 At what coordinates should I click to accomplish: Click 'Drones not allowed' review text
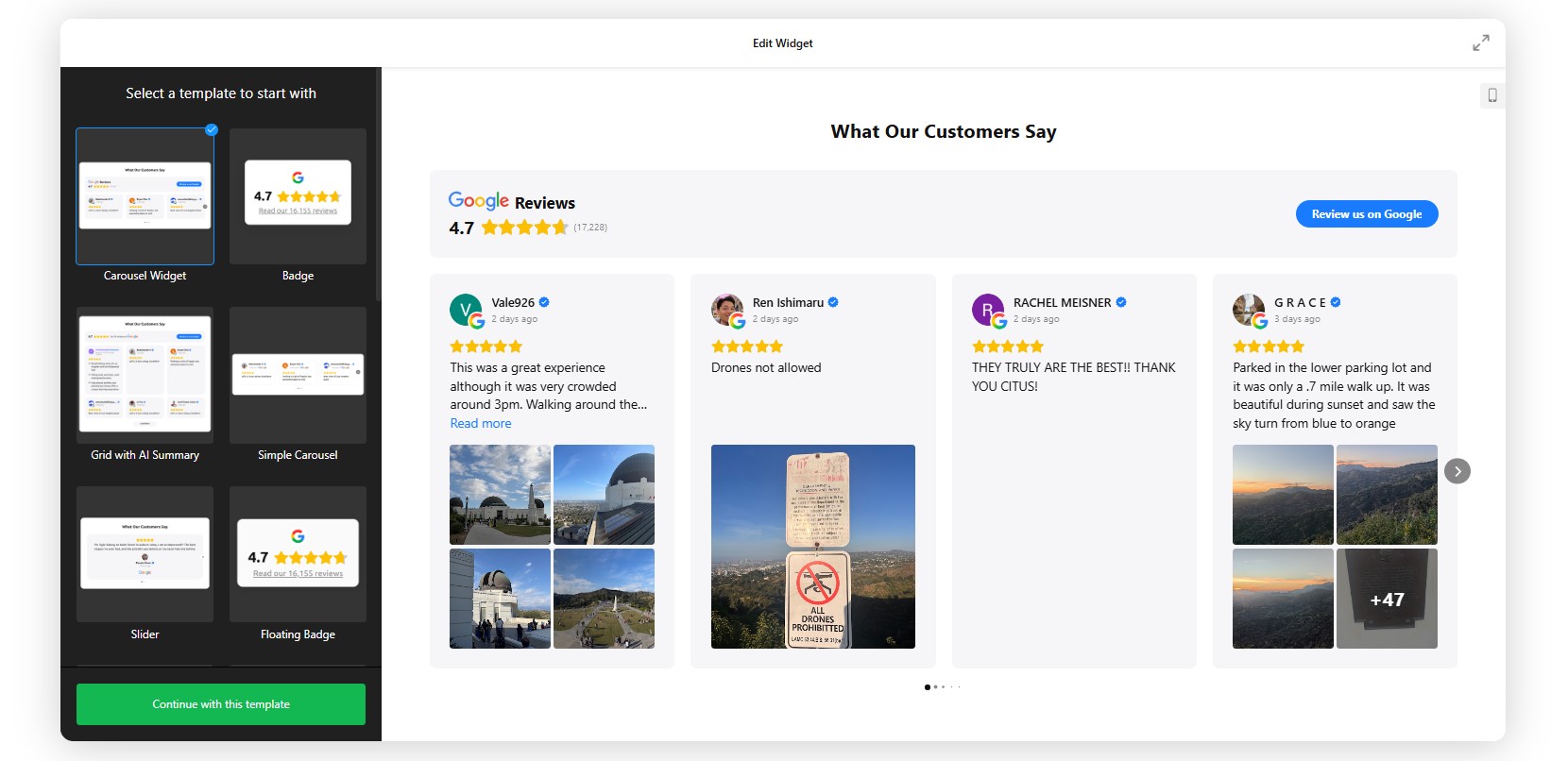coord(766,368)
